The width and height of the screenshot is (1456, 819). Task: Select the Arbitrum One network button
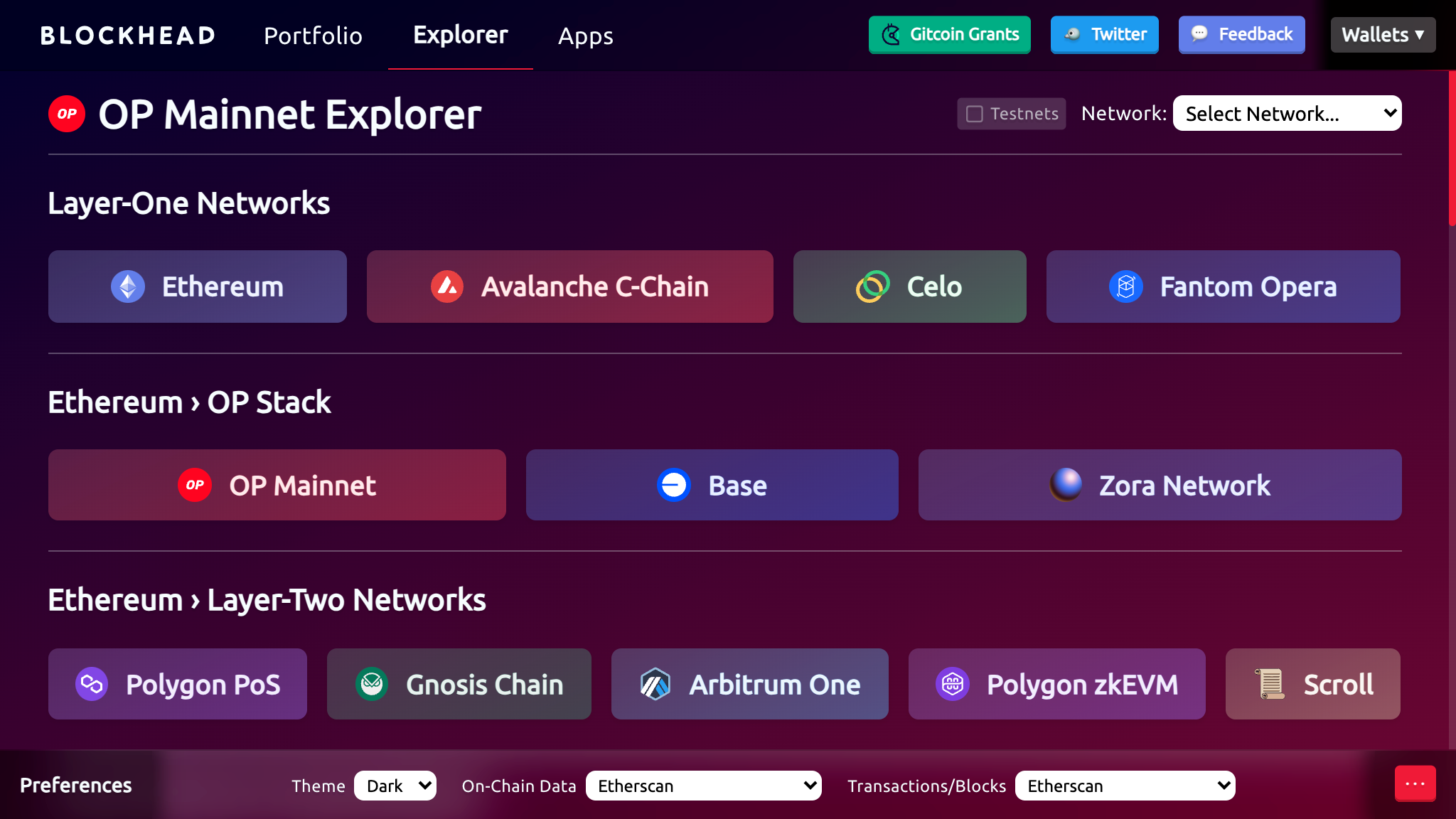[x=750, y=684]
